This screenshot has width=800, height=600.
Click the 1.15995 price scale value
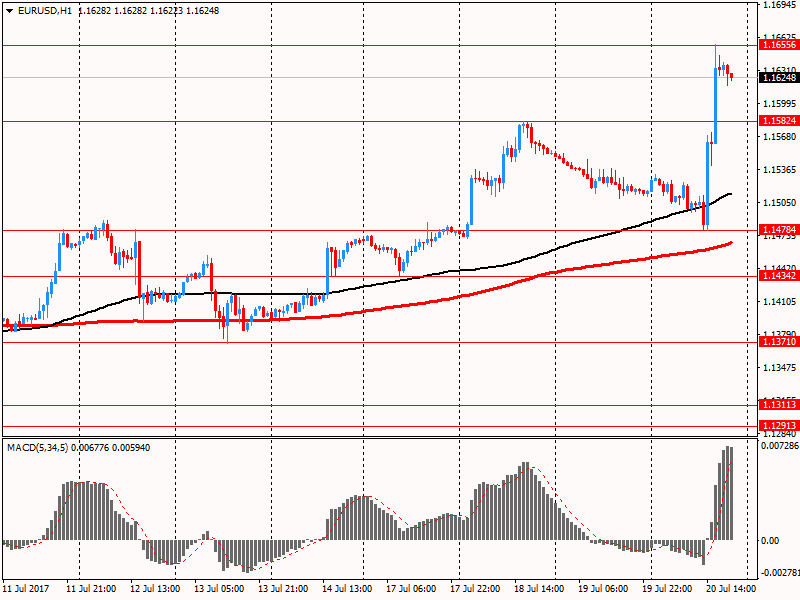pos(780,104)
